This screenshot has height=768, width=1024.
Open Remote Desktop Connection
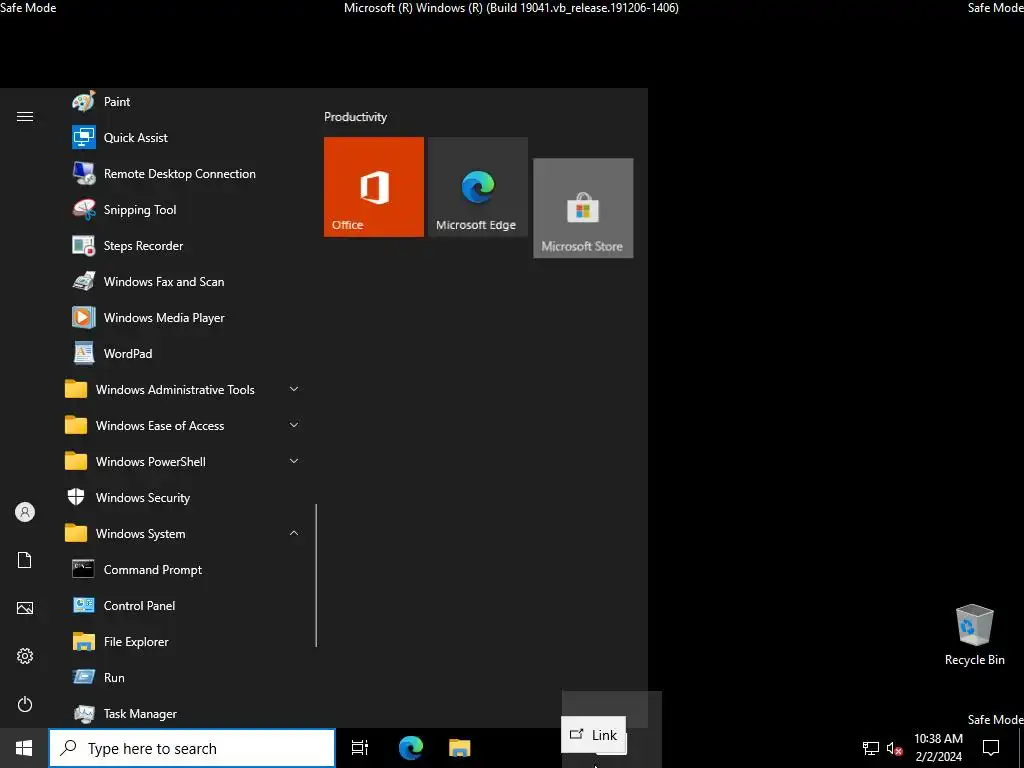(x=183, y=174)
